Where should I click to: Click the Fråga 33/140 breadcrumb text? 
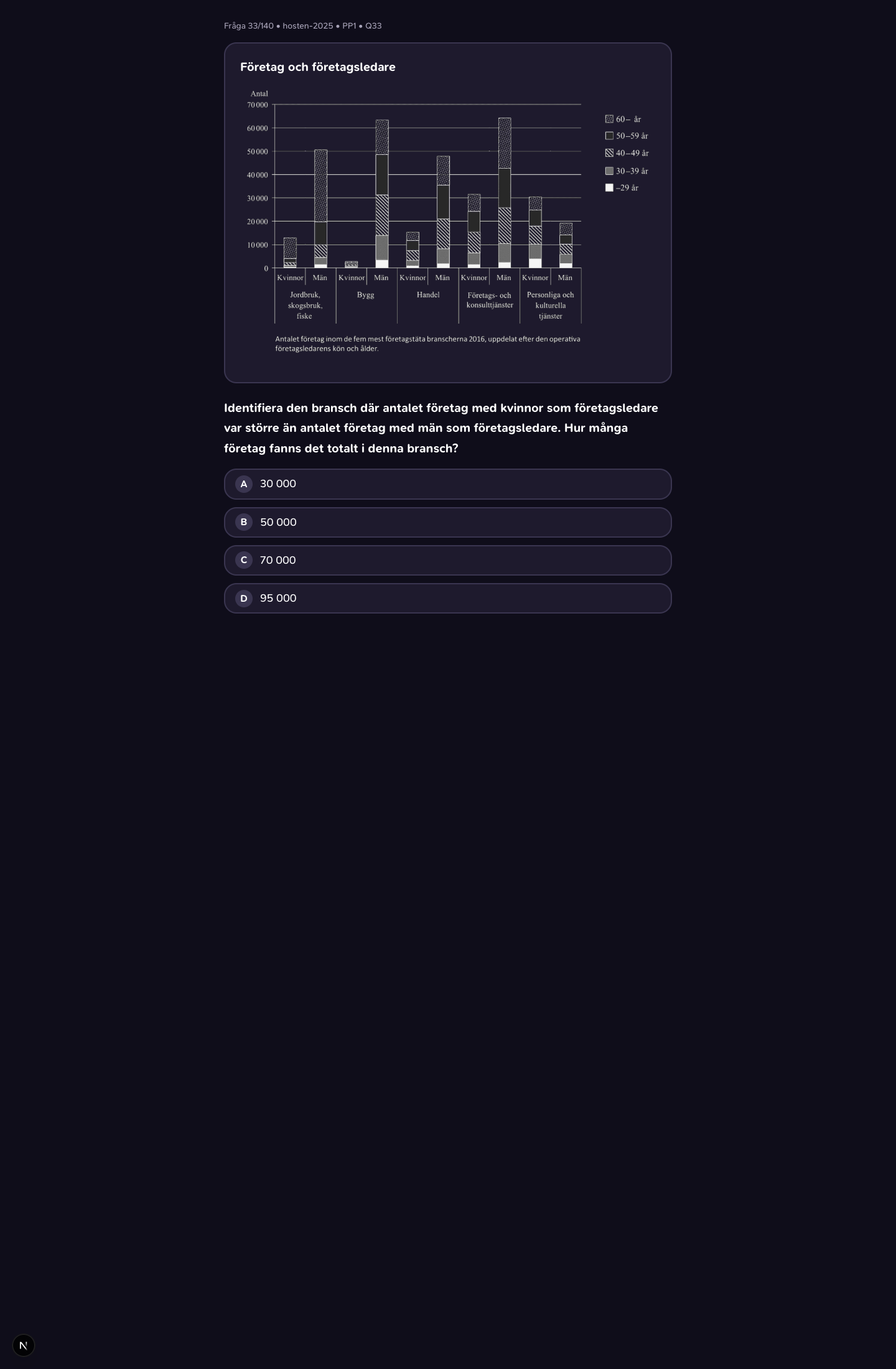coord(249,26)
